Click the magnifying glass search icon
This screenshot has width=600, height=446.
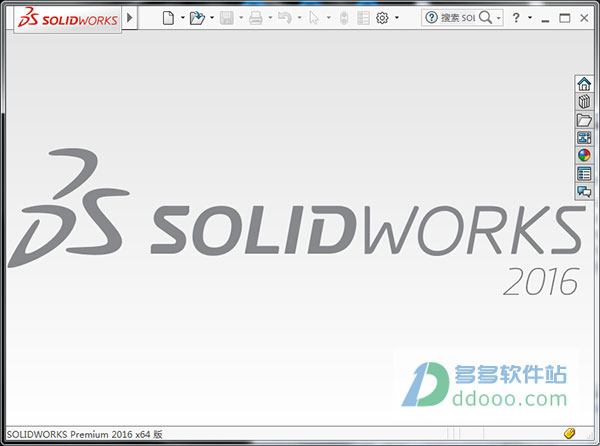tap(486, 17)
